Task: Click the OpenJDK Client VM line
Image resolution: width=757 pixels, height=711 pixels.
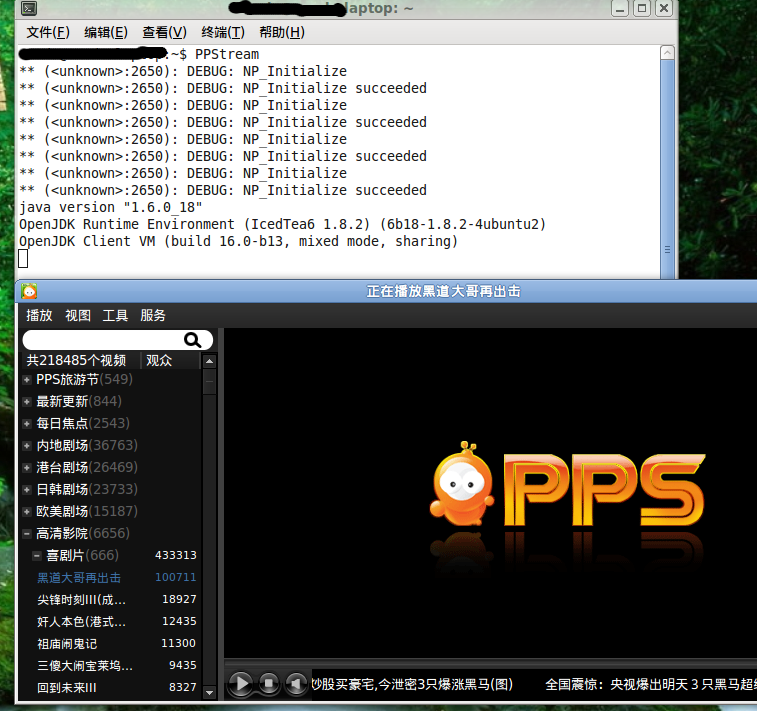Action: tap(238, 241)
